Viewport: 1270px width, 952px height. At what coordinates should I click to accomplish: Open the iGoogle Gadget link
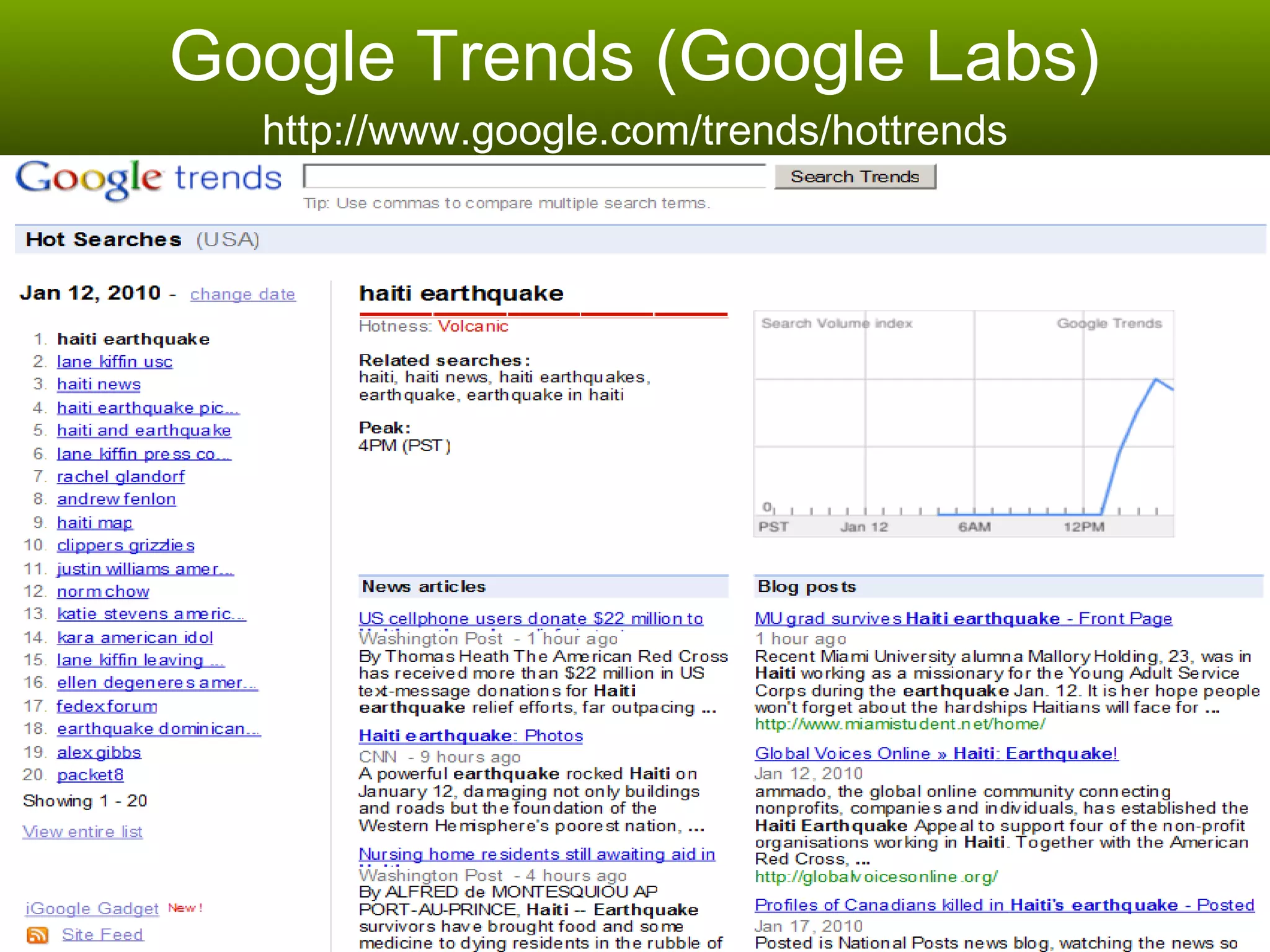tap(92, 909)
